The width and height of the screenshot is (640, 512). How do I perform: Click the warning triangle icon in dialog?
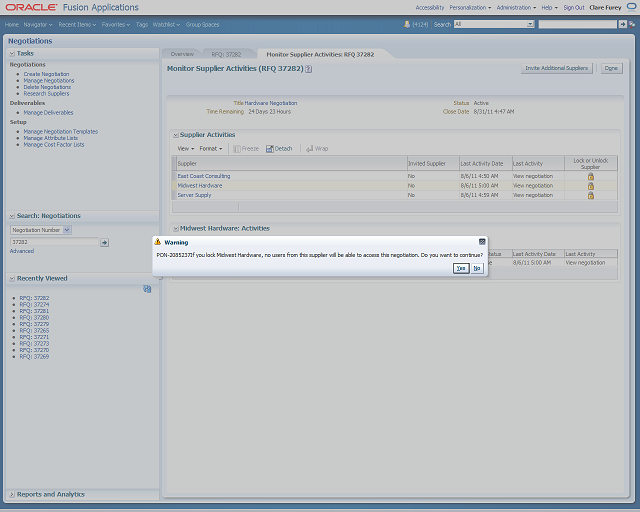pyautogui.click(x=158, y=242)
